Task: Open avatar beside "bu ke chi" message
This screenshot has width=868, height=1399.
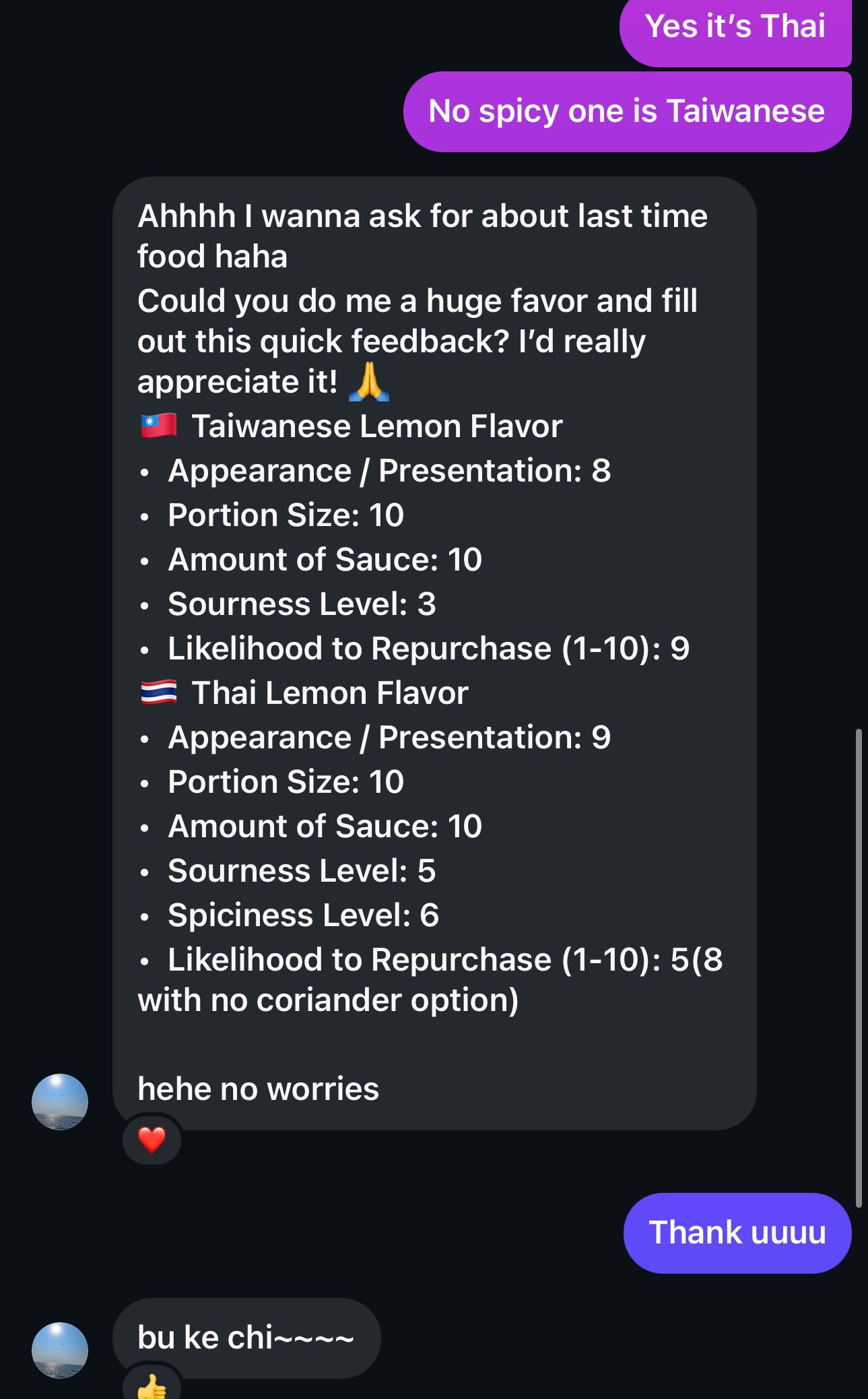Action: (x=60, y=1351)
